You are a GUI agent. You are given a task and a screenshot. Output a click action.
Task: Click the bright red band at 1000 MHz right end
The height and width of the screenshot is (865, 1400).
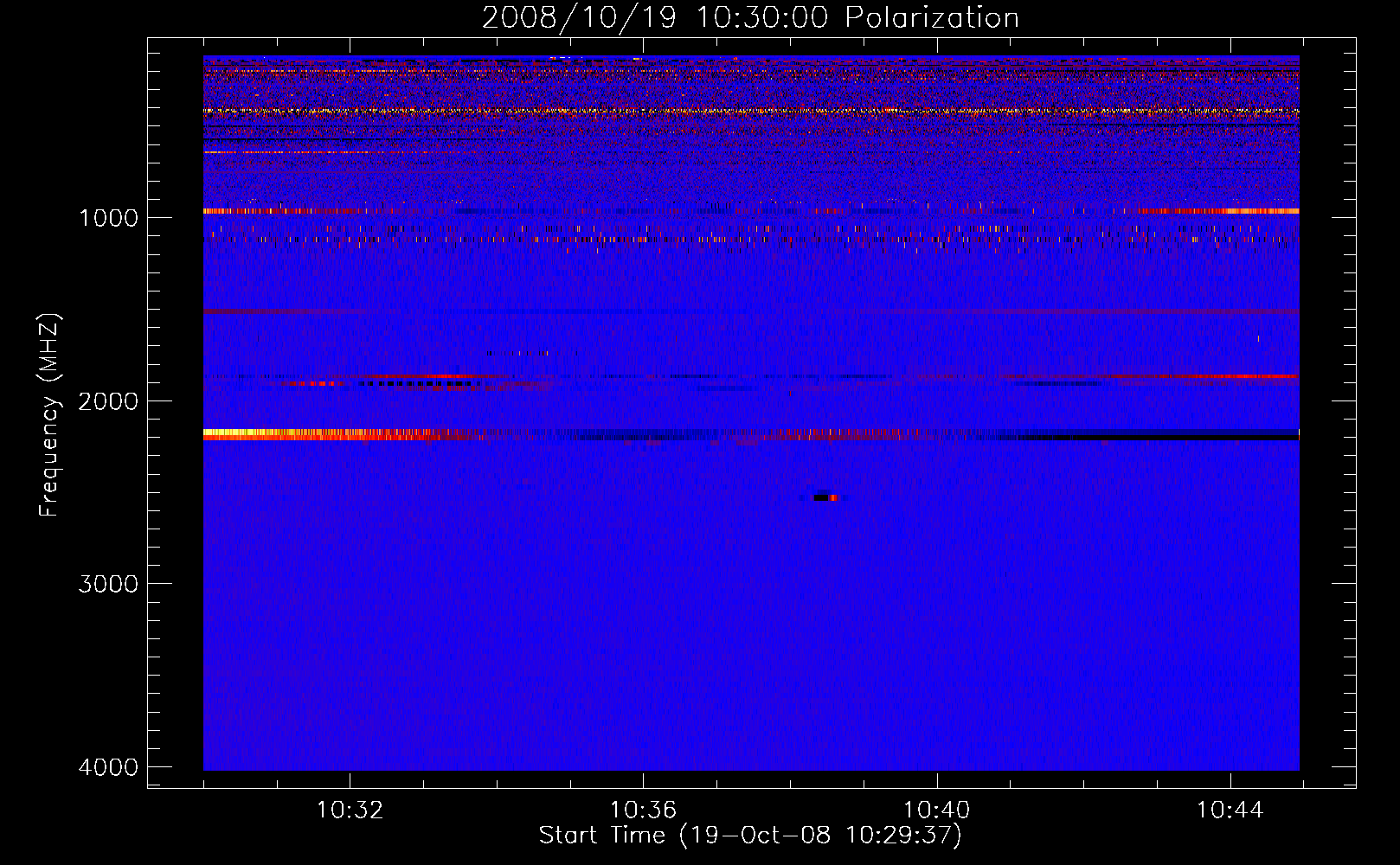click(x=1218, y=211)
